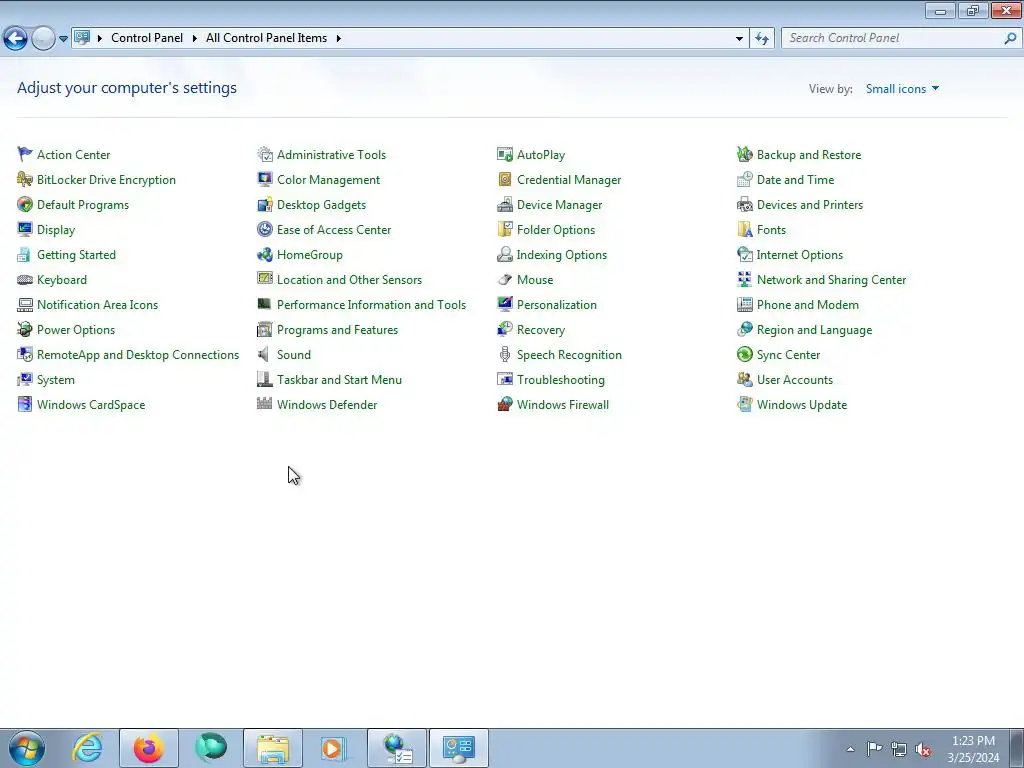Click the BitLocker Drive Encryption icon
1024x768 pixels.
tap(25, 179)
